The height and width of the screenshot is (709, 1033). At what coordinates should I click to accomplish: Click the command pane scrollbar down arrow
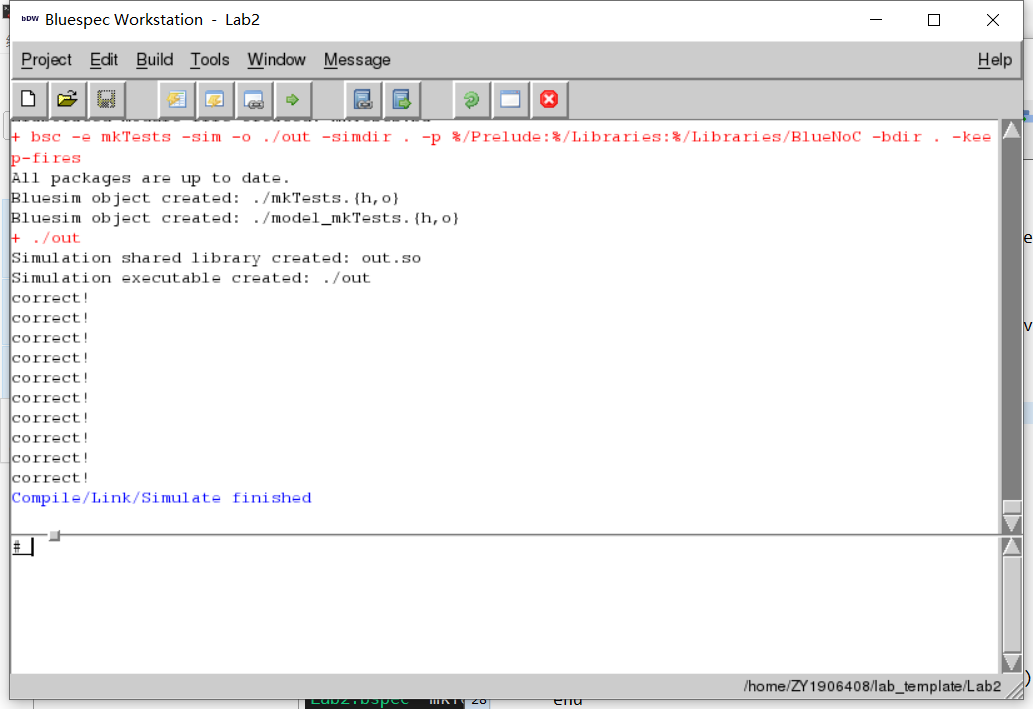click(x=1011, y=663)
